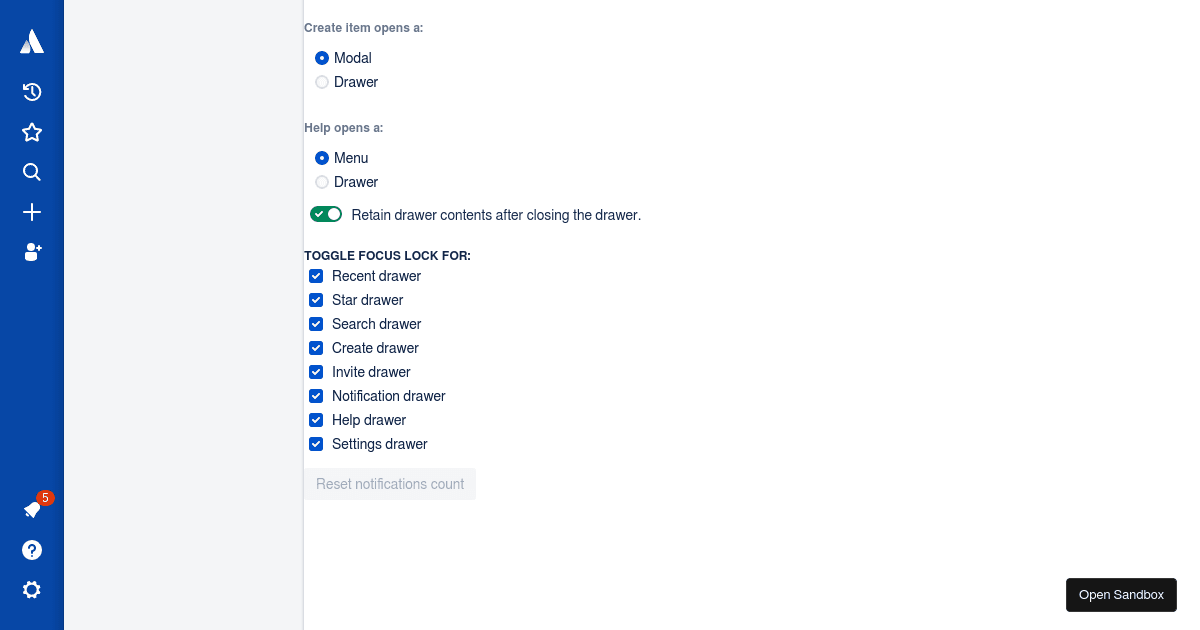
Task: Open the Help question mark icon
Action: pos(32,550)
